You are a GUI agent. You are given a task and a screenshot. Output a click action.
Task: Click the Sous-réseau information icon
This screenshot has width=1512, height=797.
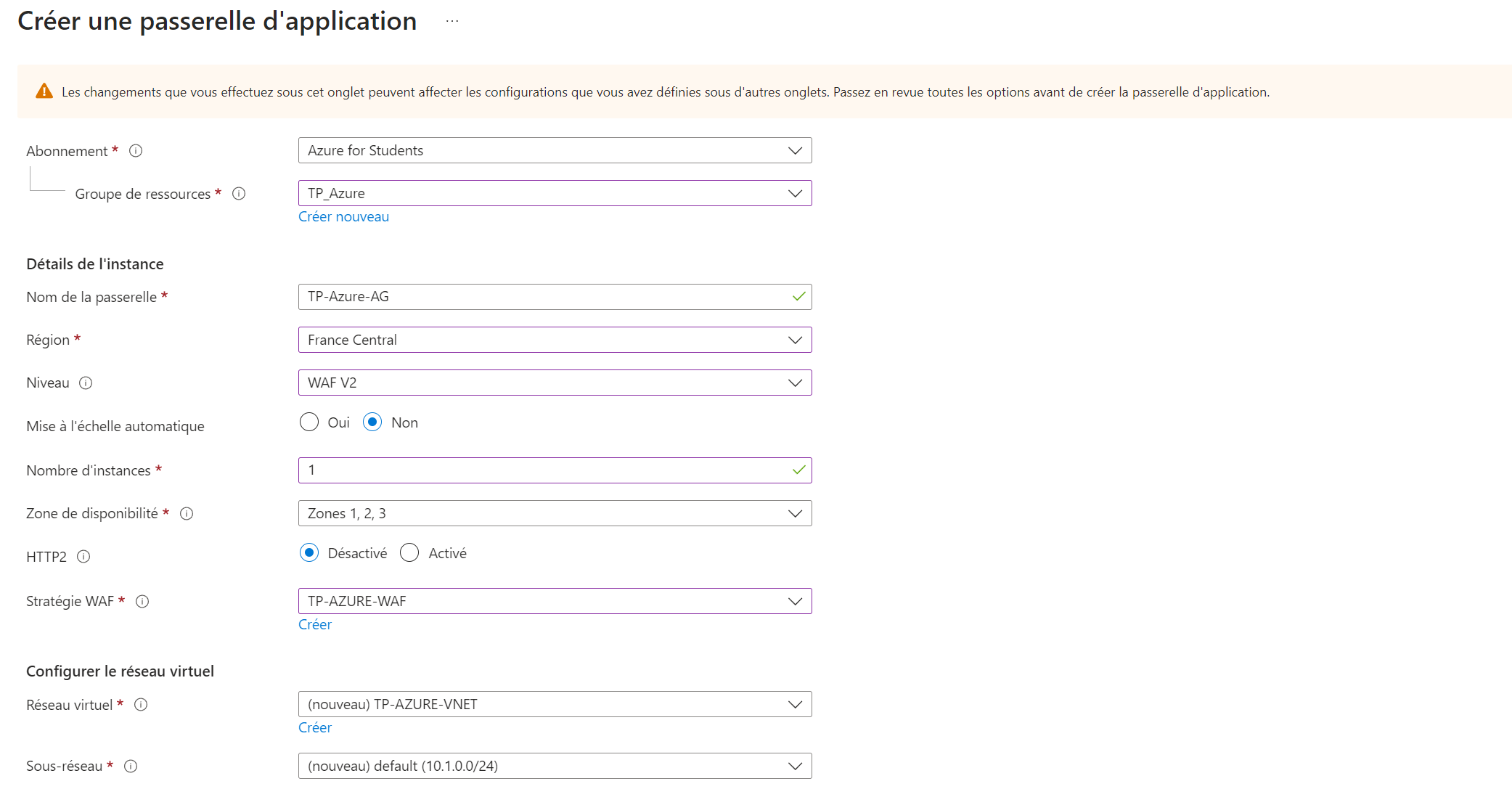point(131,766)
